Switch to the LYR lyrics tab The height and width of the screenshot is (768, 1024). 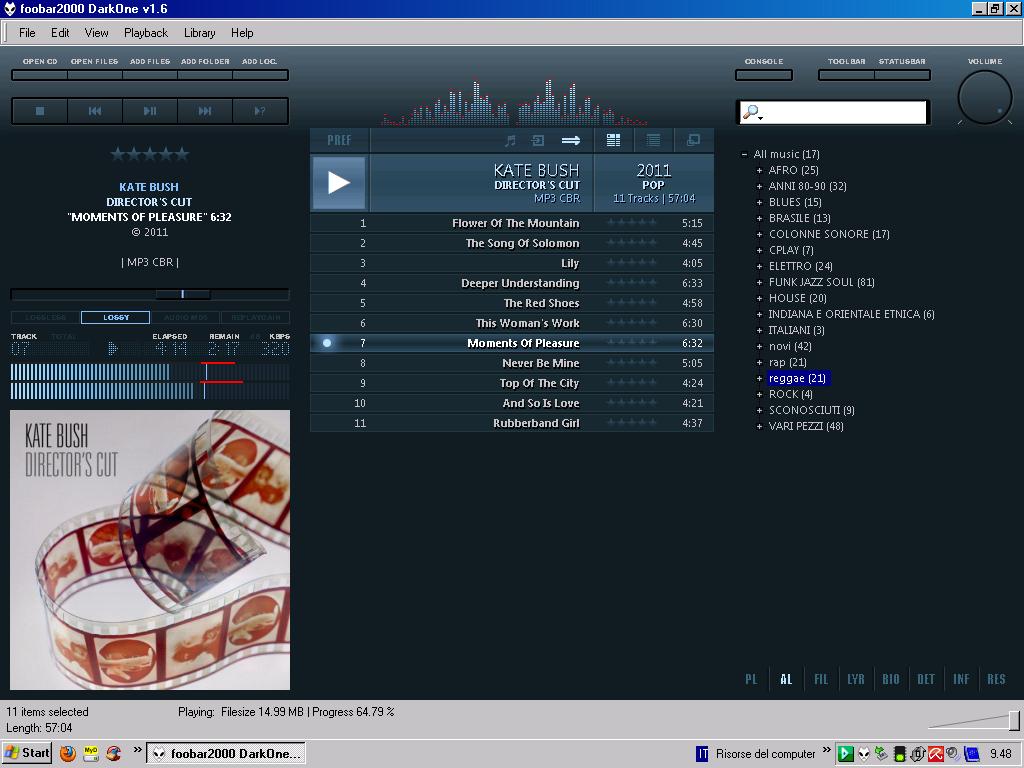[x=856, y=679]
